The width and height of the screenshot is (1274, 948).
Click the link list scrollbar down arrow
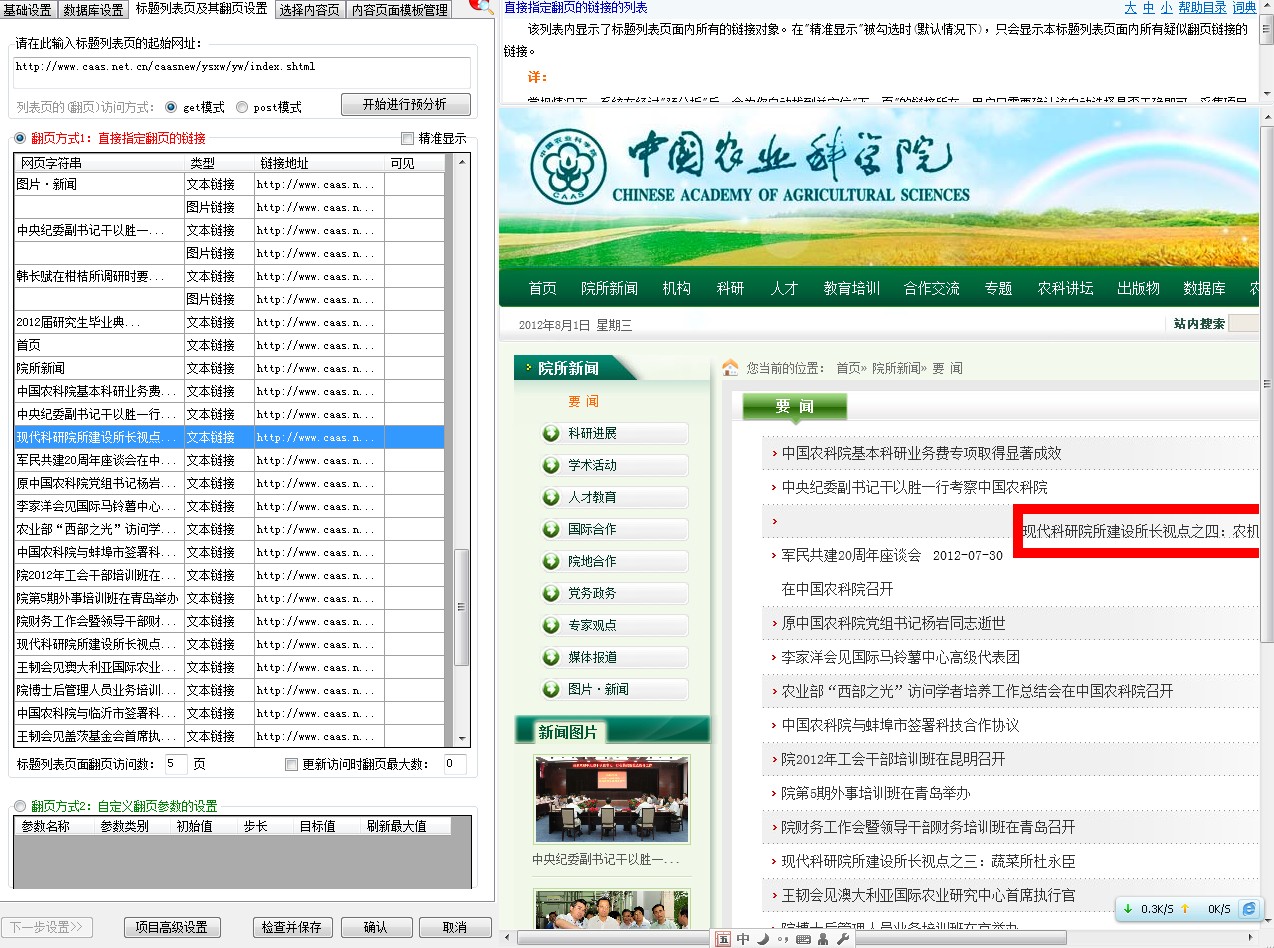coord(462,738)
